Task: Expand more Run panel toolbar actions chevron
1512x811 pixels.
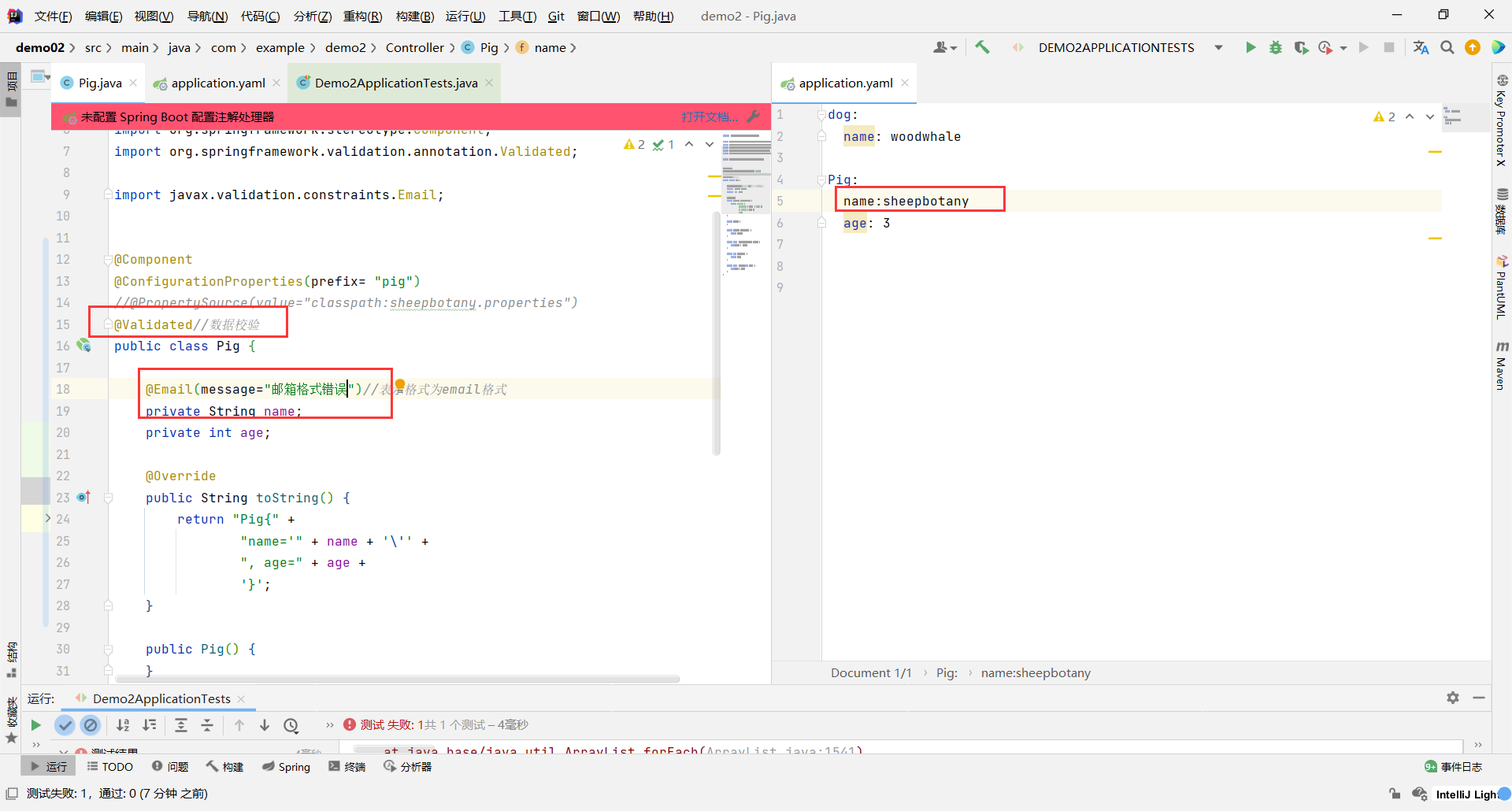Action: (x=330, y=725)
